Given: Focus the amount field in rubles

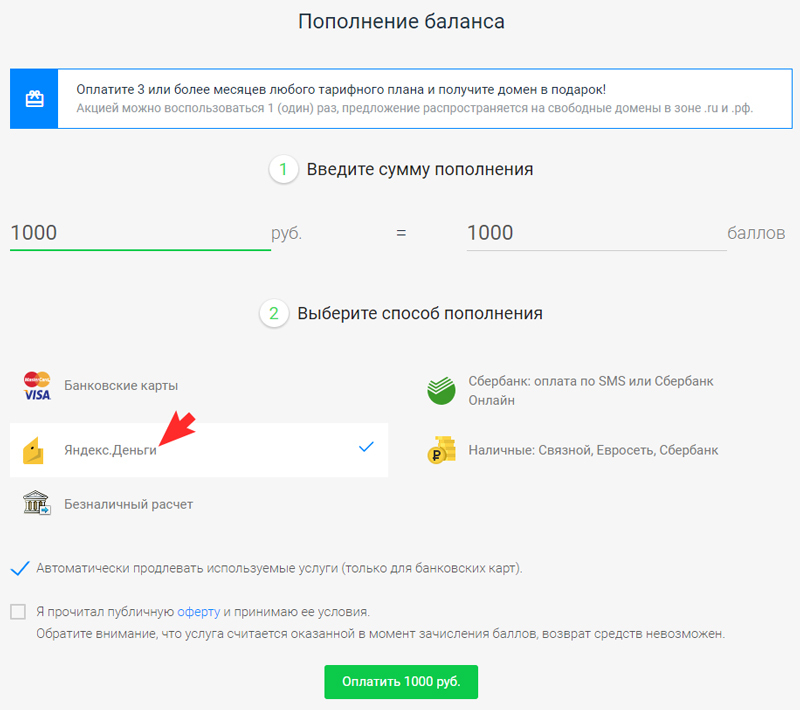Looking at the screenshot, I should click(140, 233).
